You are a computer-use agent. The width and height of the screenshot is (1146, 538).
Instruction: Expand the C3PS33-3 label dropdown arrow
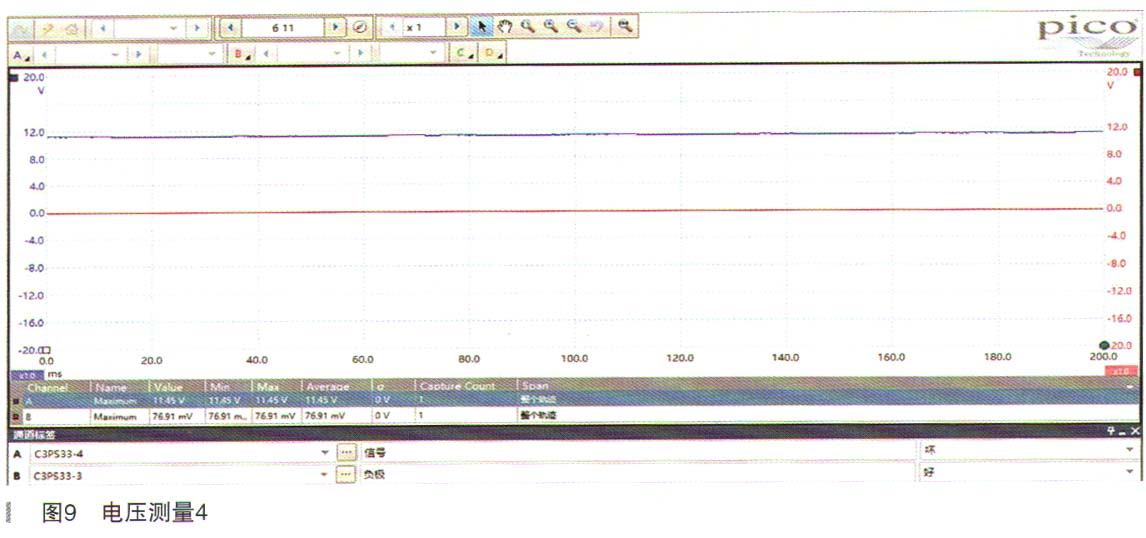(325, 475)
